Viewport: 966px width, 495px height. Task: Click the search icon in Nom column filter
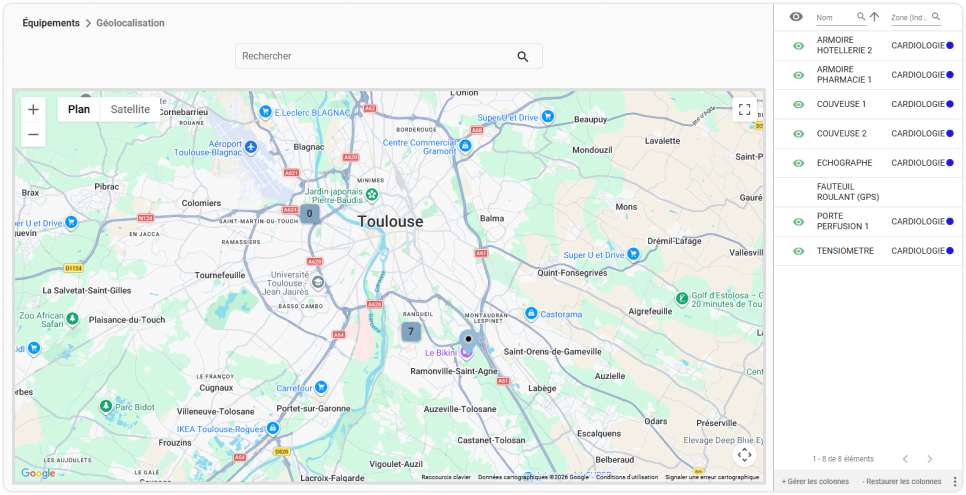861,17
